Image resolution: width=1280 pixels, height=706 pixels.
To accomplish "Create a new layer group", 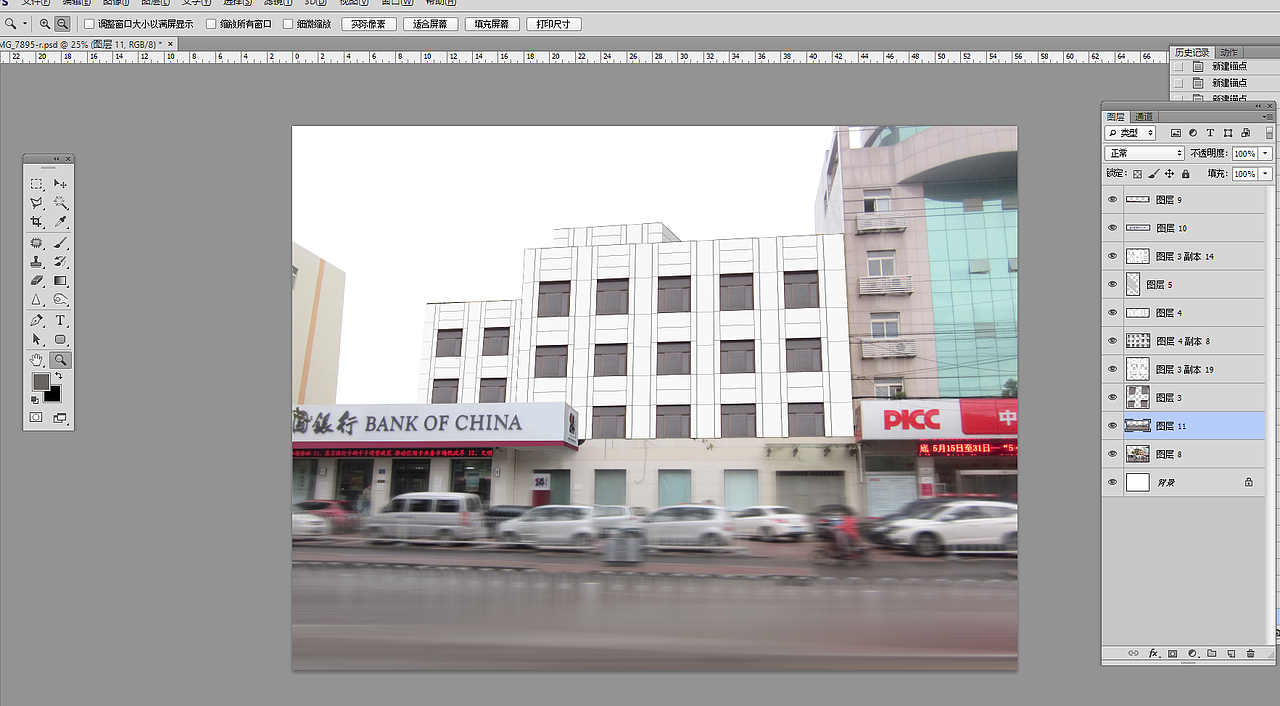I will pos(1212,653).
